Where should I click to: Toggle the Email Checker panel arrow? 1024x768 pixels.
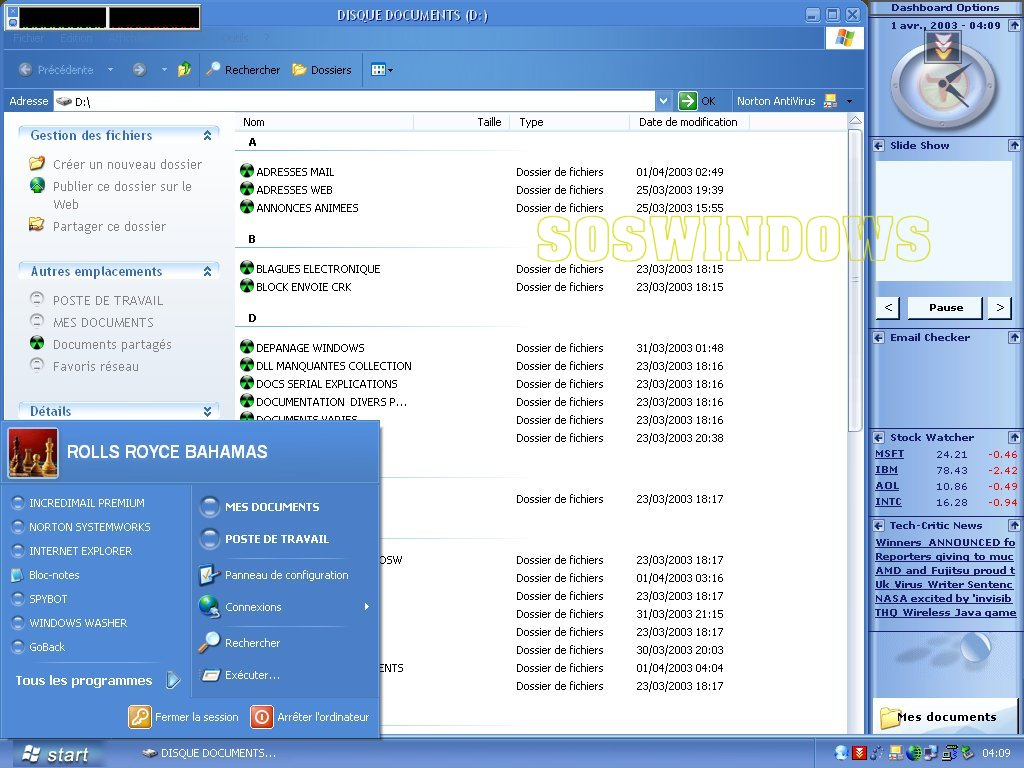(x=1014, y=338)
